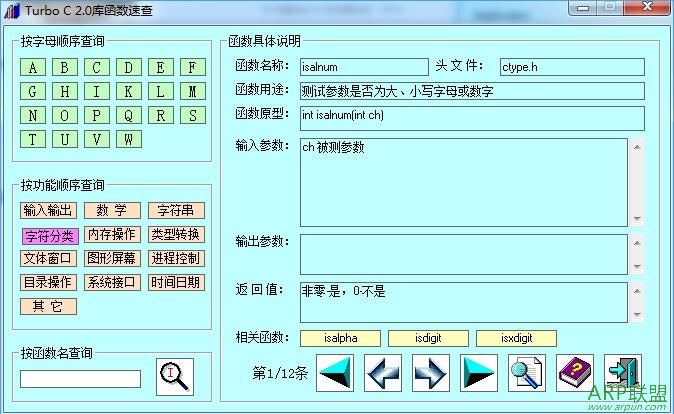Focus the function name search box
Viewport: 674px width, 414px height.
tap(80, 379)
